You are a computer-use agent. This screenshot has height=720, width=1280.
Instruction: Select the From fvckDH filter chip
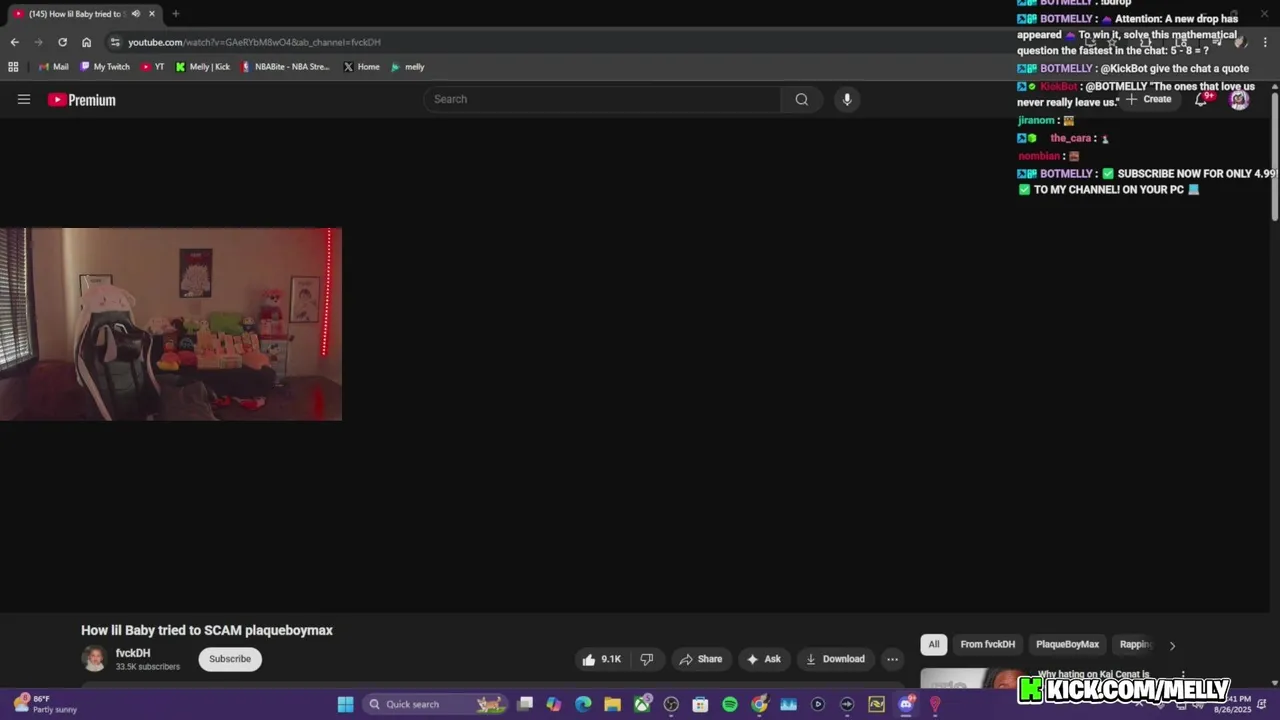[x=988, y=645]
